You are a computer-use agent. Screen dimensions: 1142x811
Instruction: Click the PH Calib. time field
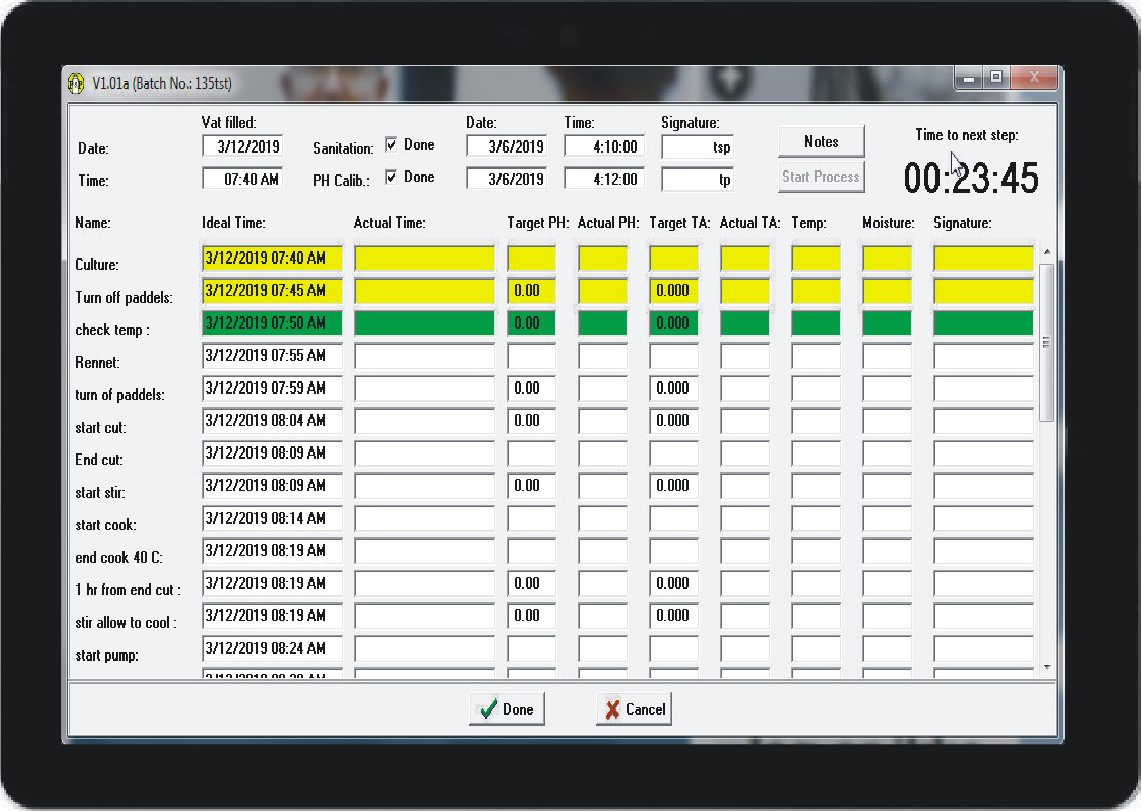[604, 179]
